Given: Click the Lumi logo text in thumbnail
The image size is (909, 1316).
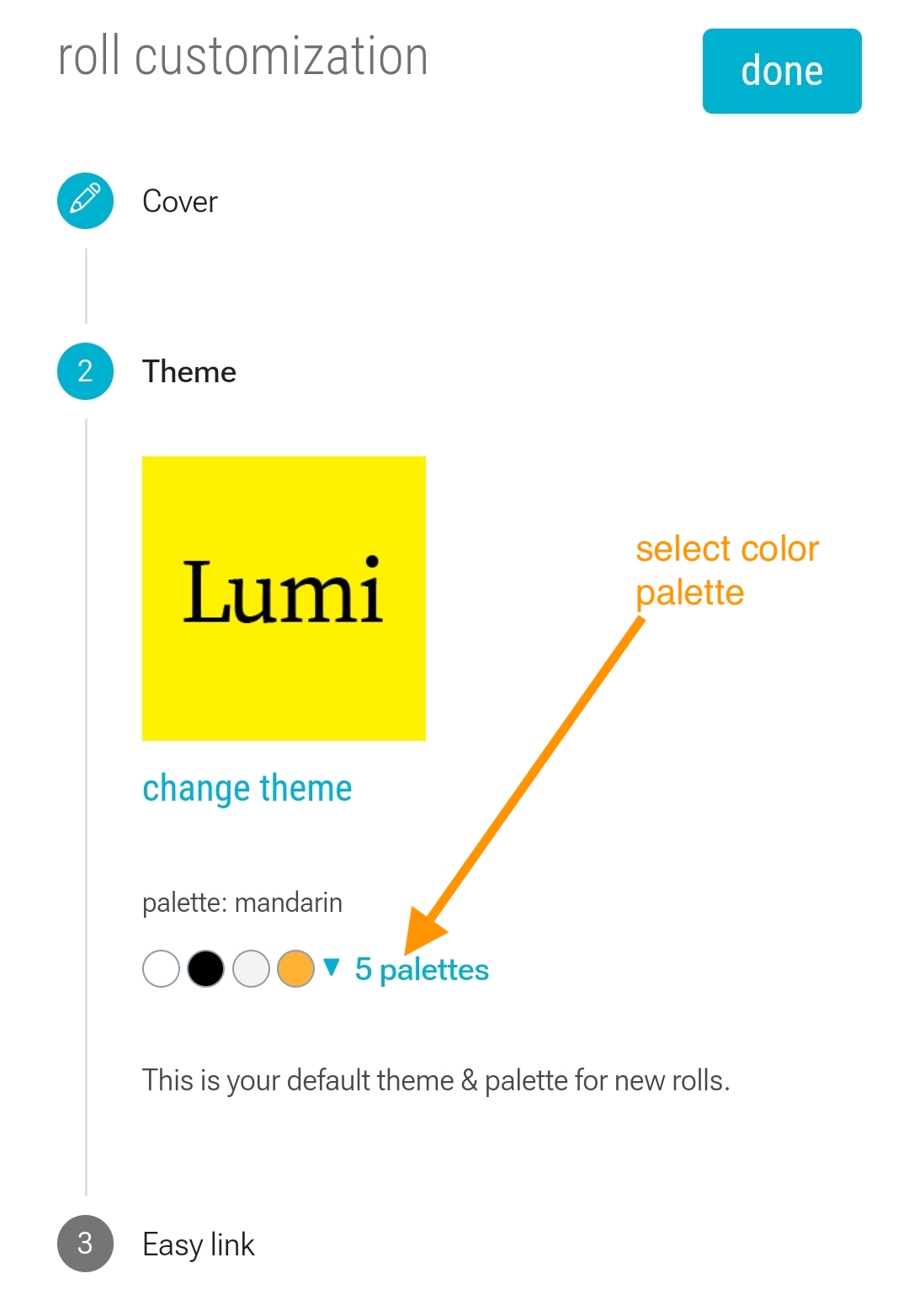Looking at the screenshot, I should (x=283, y=590).
